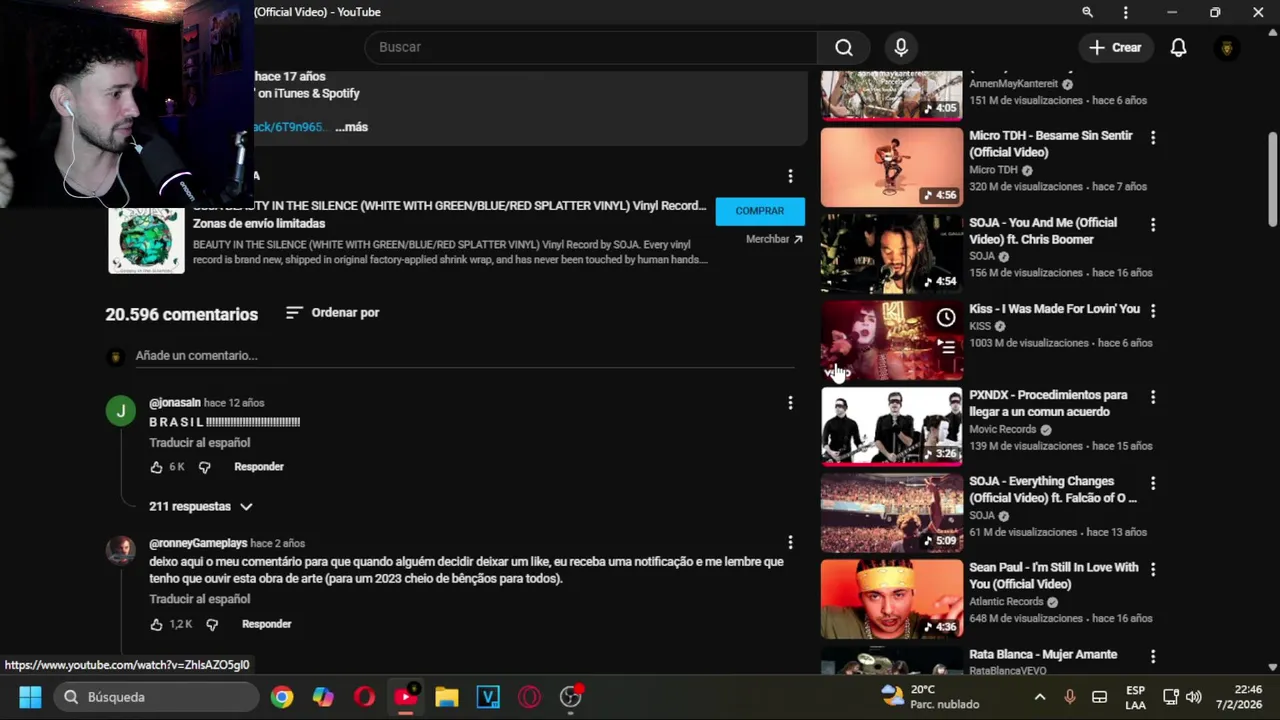Open the account avatar menu

pos(1227,47)
